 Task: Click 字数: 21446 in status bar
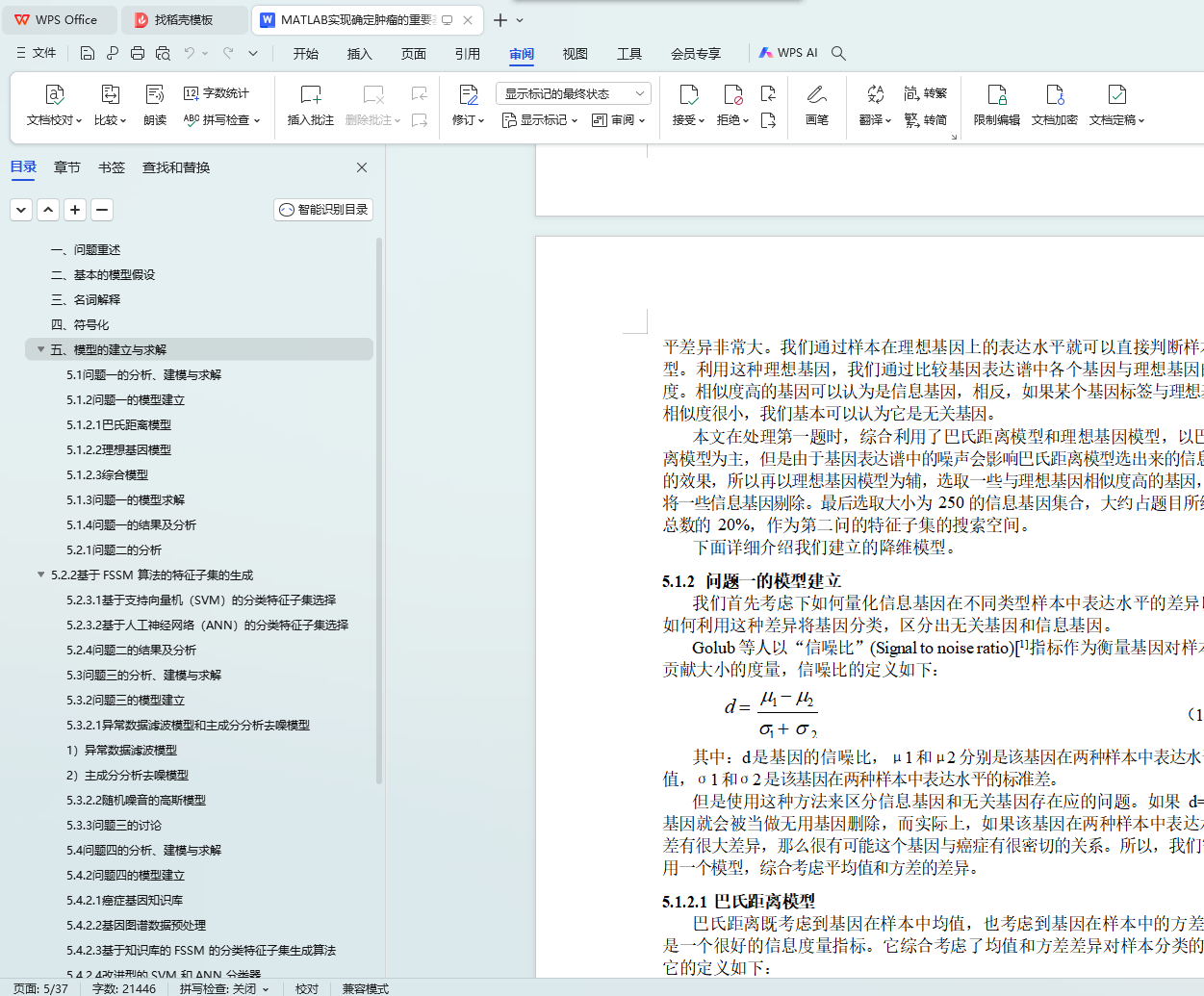[124, 988]
